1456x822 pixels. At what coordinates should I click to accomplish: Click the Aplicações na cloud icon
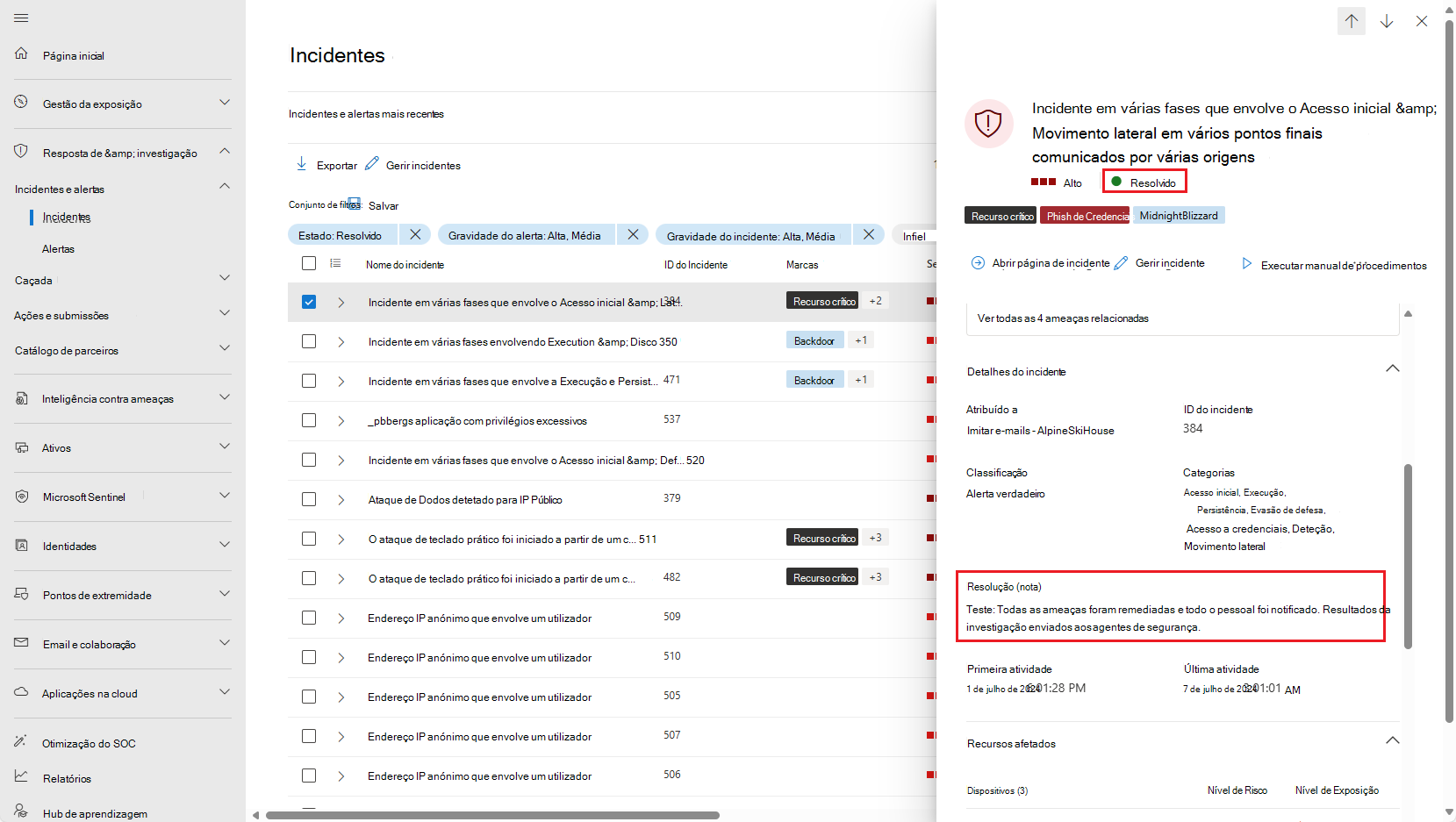(x=22, y=692)
